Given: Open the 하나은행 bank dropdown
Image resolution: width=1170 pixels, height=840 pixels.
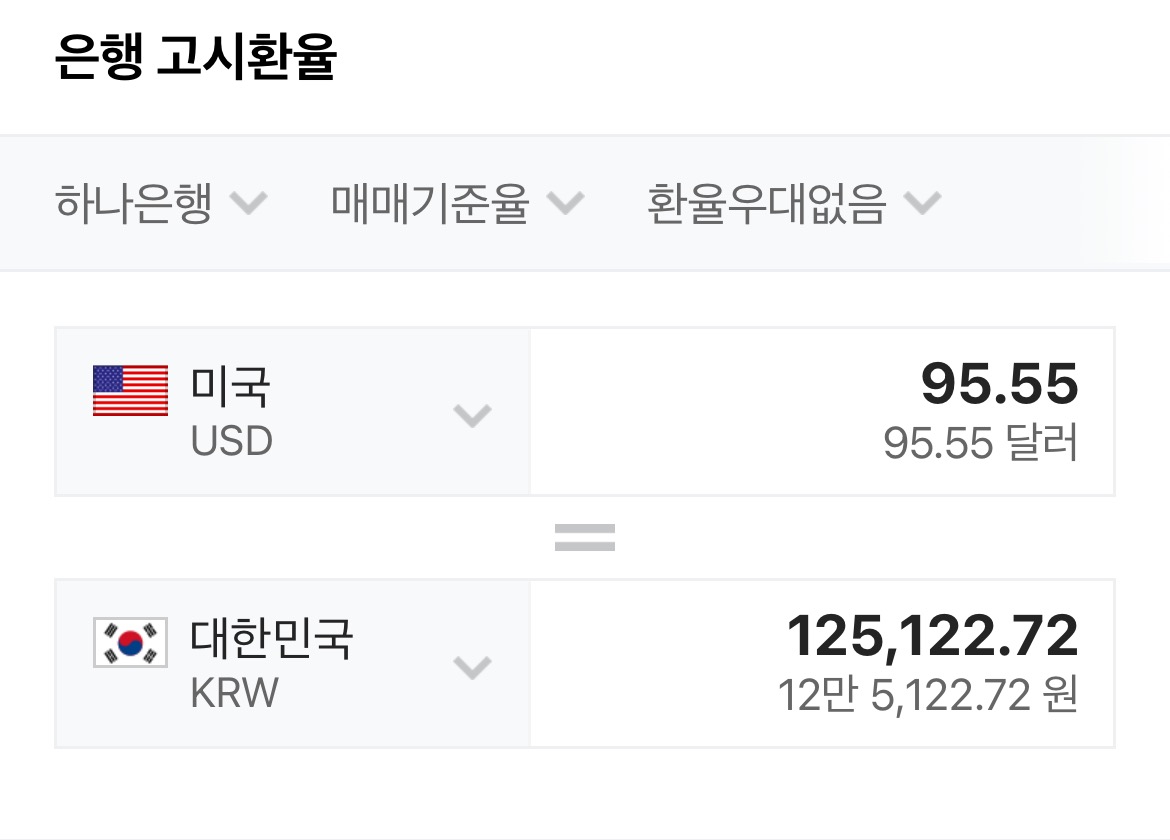Looking at the screenshot, I should 134,204.
